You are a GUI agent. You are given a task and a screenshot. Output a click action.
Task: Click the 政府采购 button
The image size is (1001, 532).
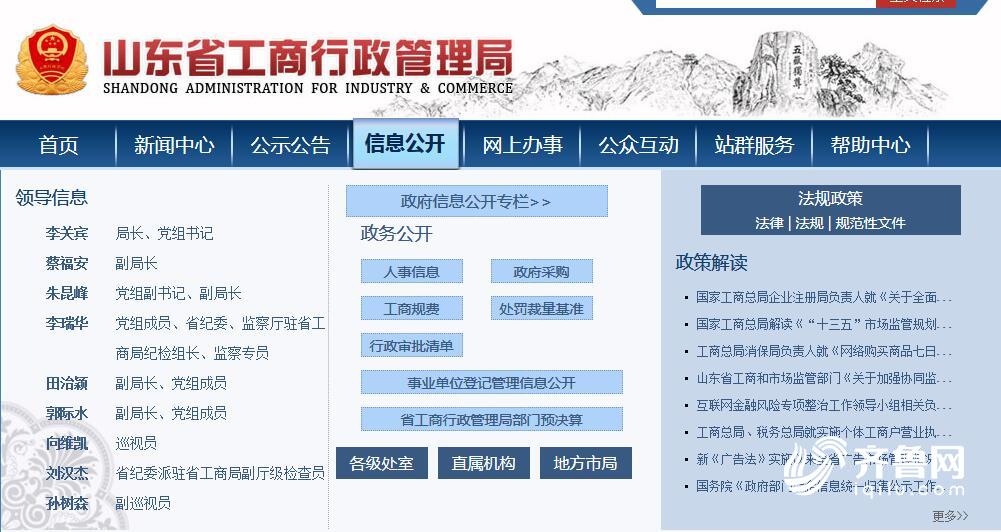click(541, 271)
